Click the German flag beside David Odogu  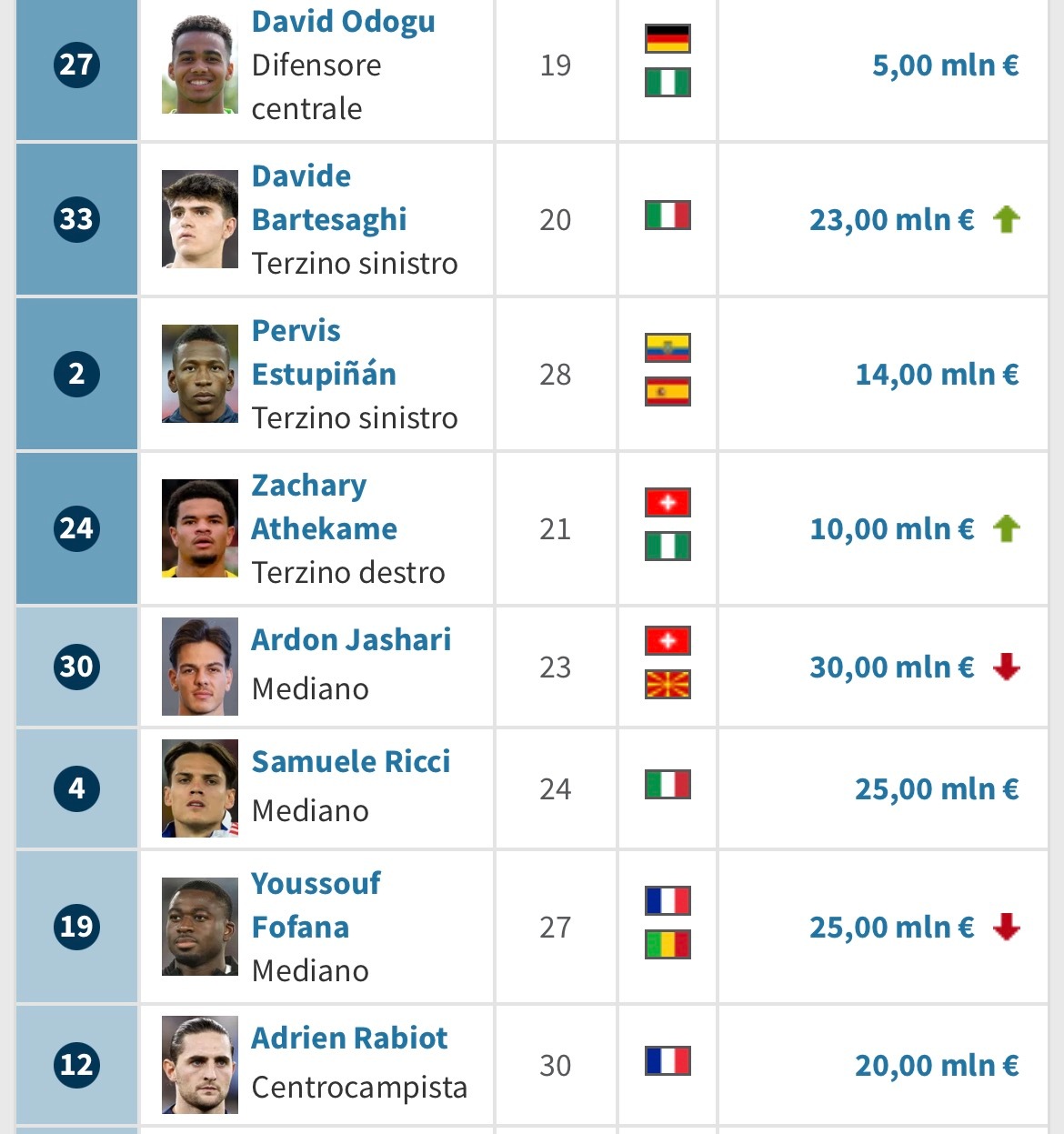click(x=668, y=39)
